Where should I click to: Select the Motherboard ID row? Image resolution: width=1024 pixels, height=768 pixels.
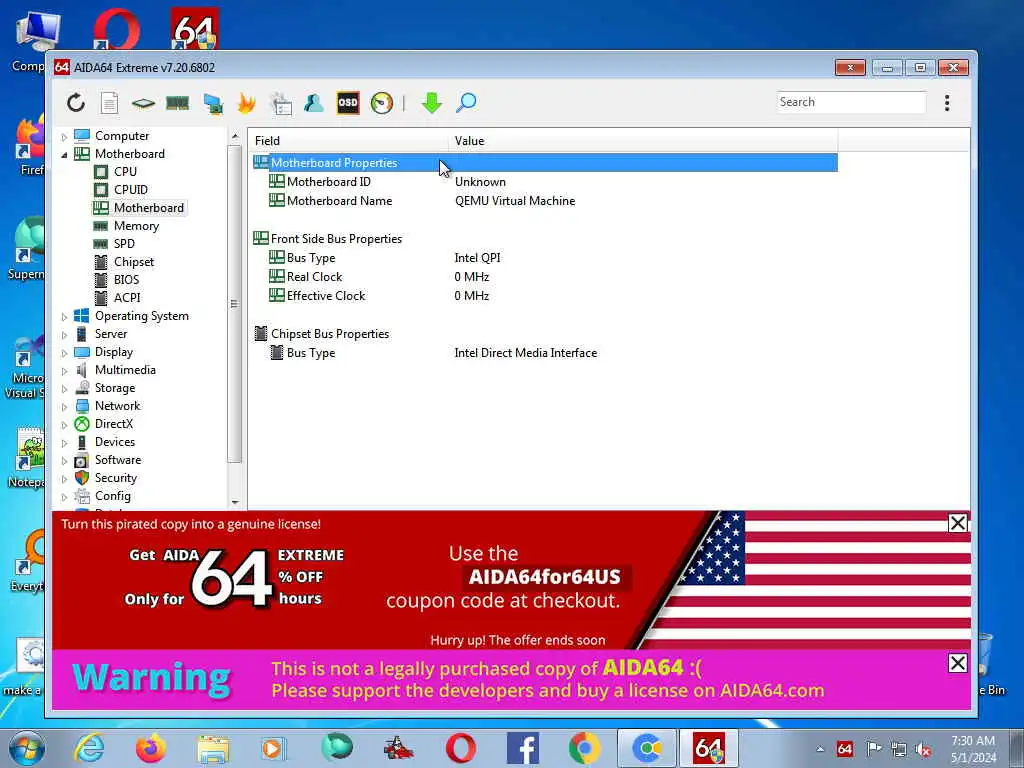[x=545, y=182]
